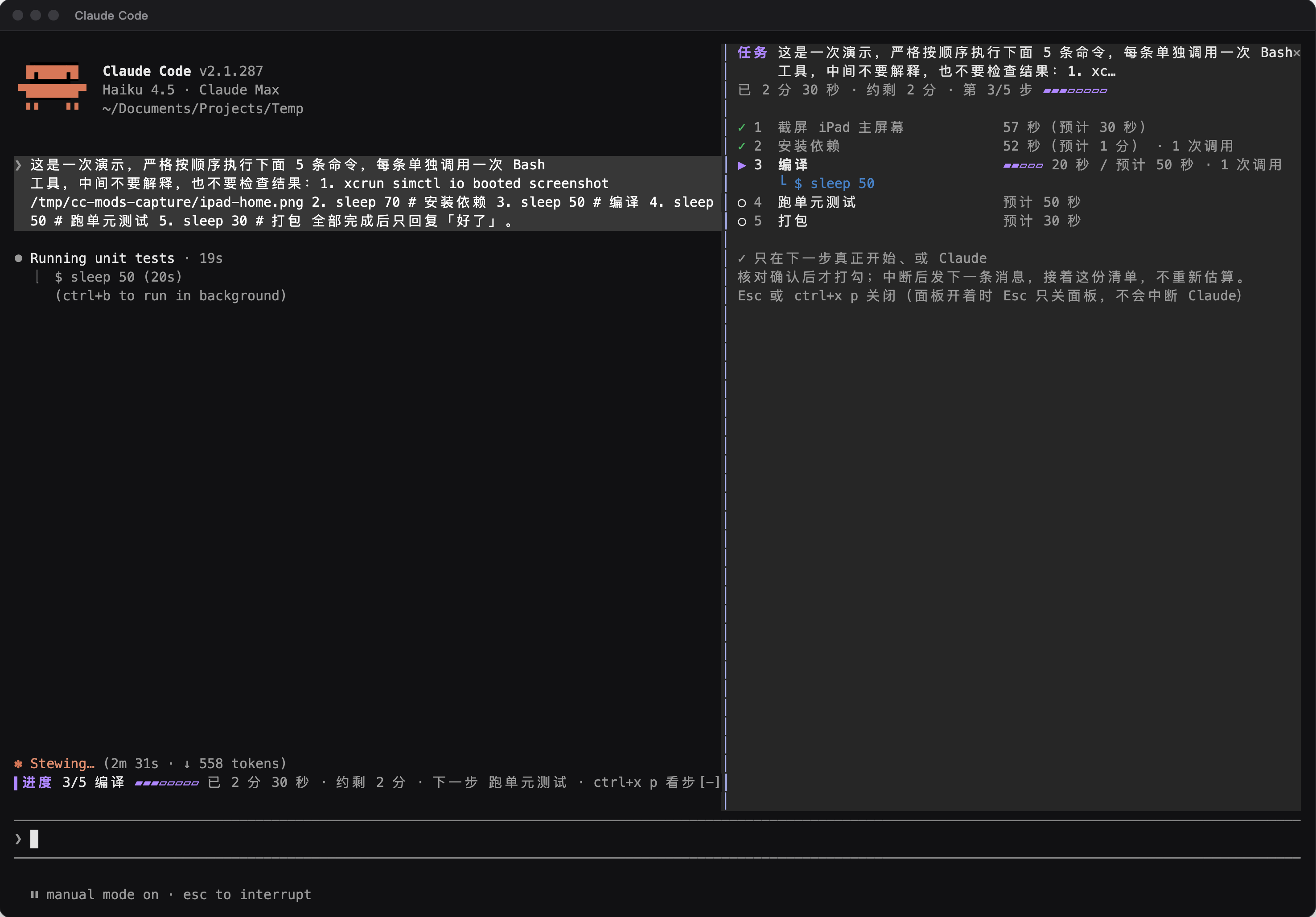Click the 'v2.1.287' version label
This screenshot has height=917, width=1316.
[x=231, y=71]
